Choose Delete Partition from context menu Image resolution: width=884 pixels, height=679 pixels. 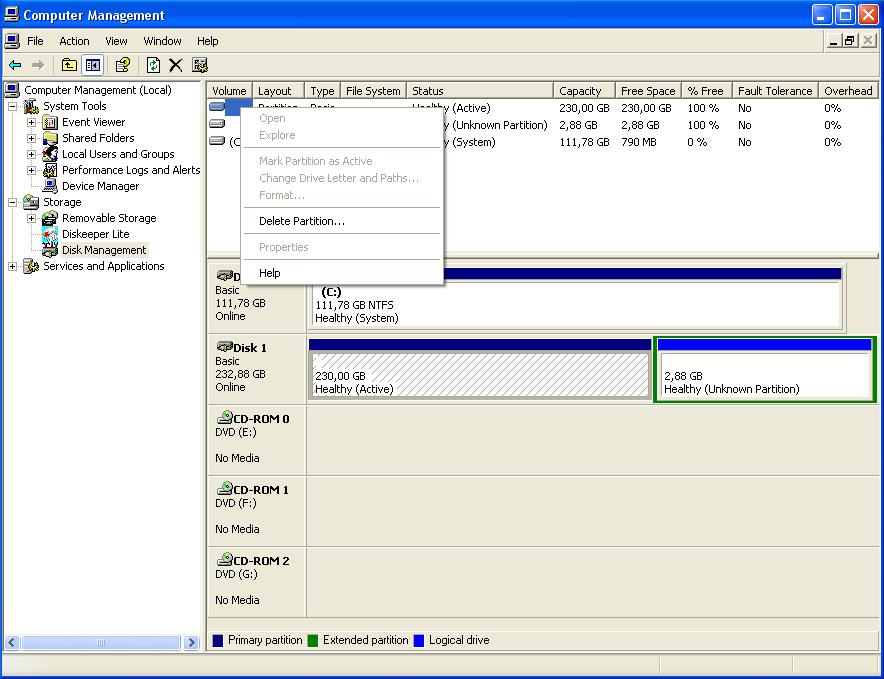tap(342, 221)
